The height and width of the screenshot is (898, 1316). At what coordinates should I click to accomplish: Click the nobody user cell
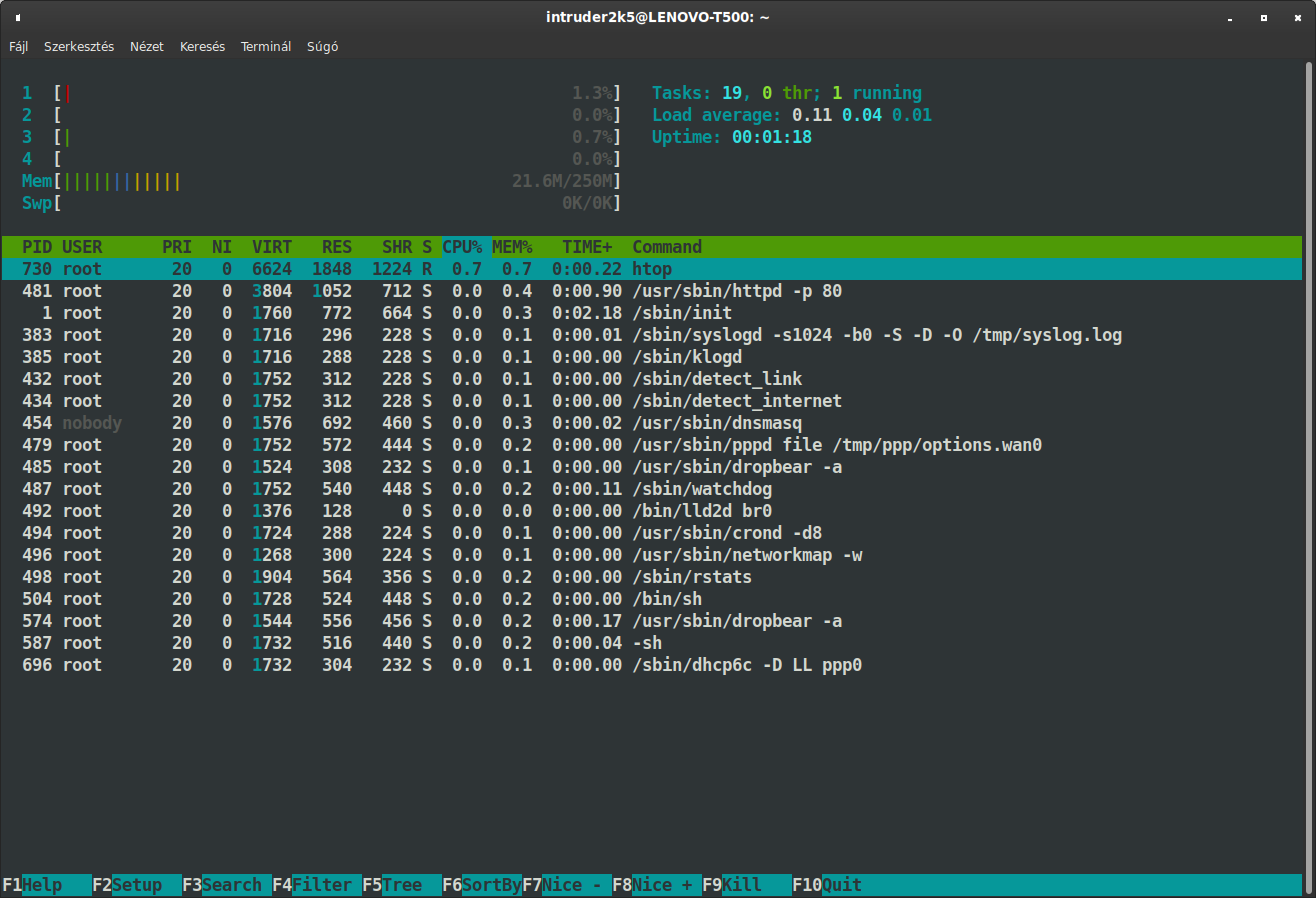[92, 423]
